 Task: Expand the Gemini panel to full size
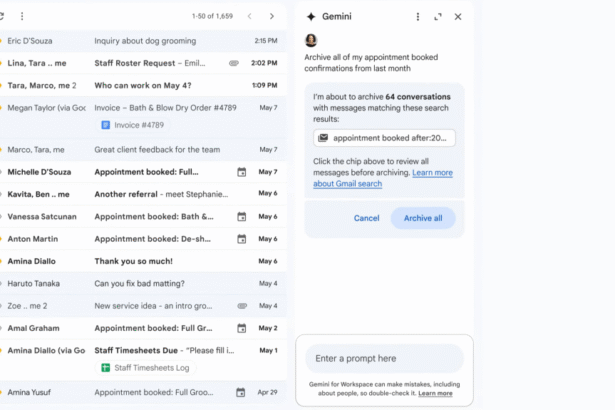[438, 16]
